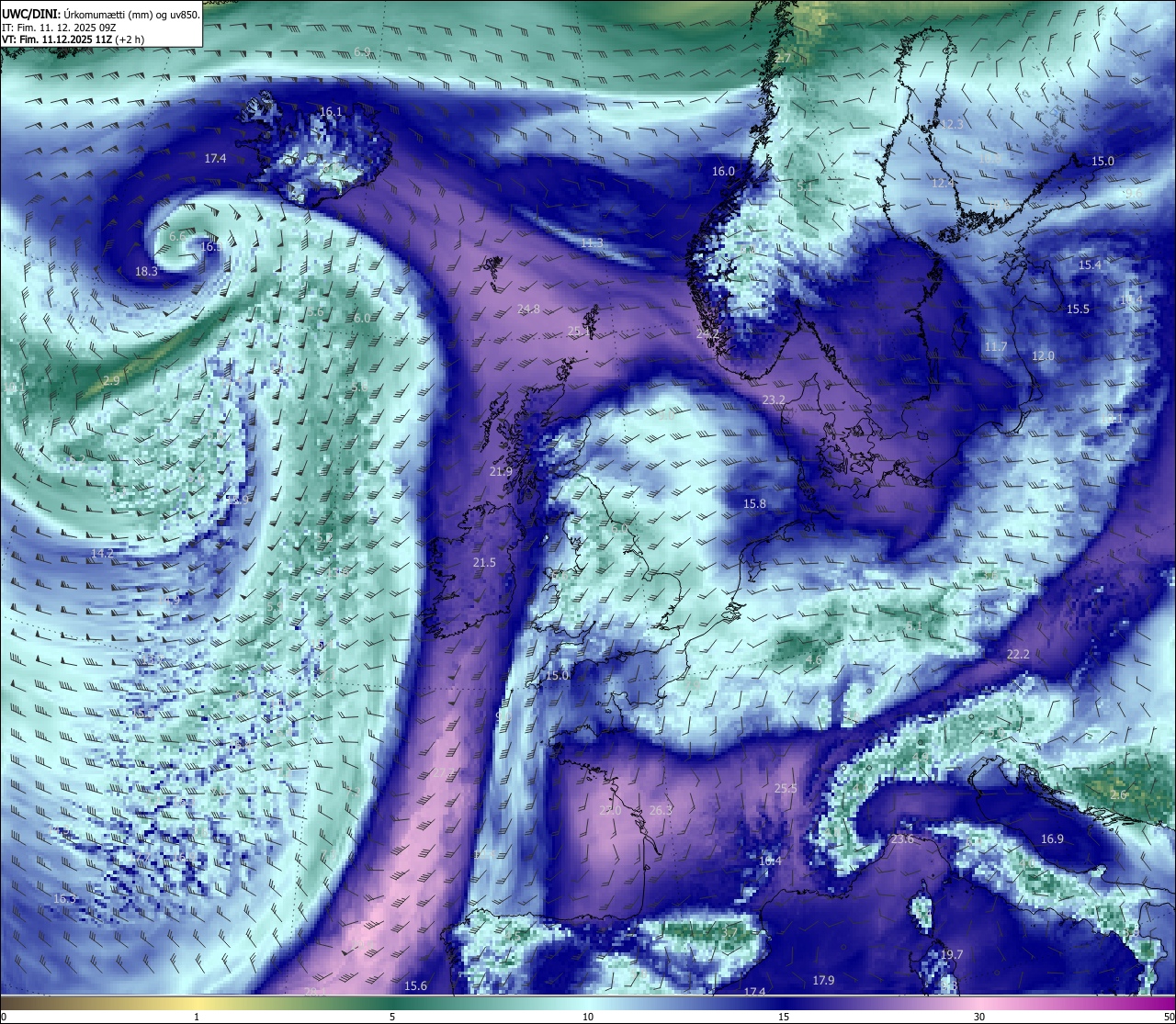Click the 12.4 value over Sweden
Image resolution: width=1176 pixels, height=1024 pixels.
(x=943, y=184)
